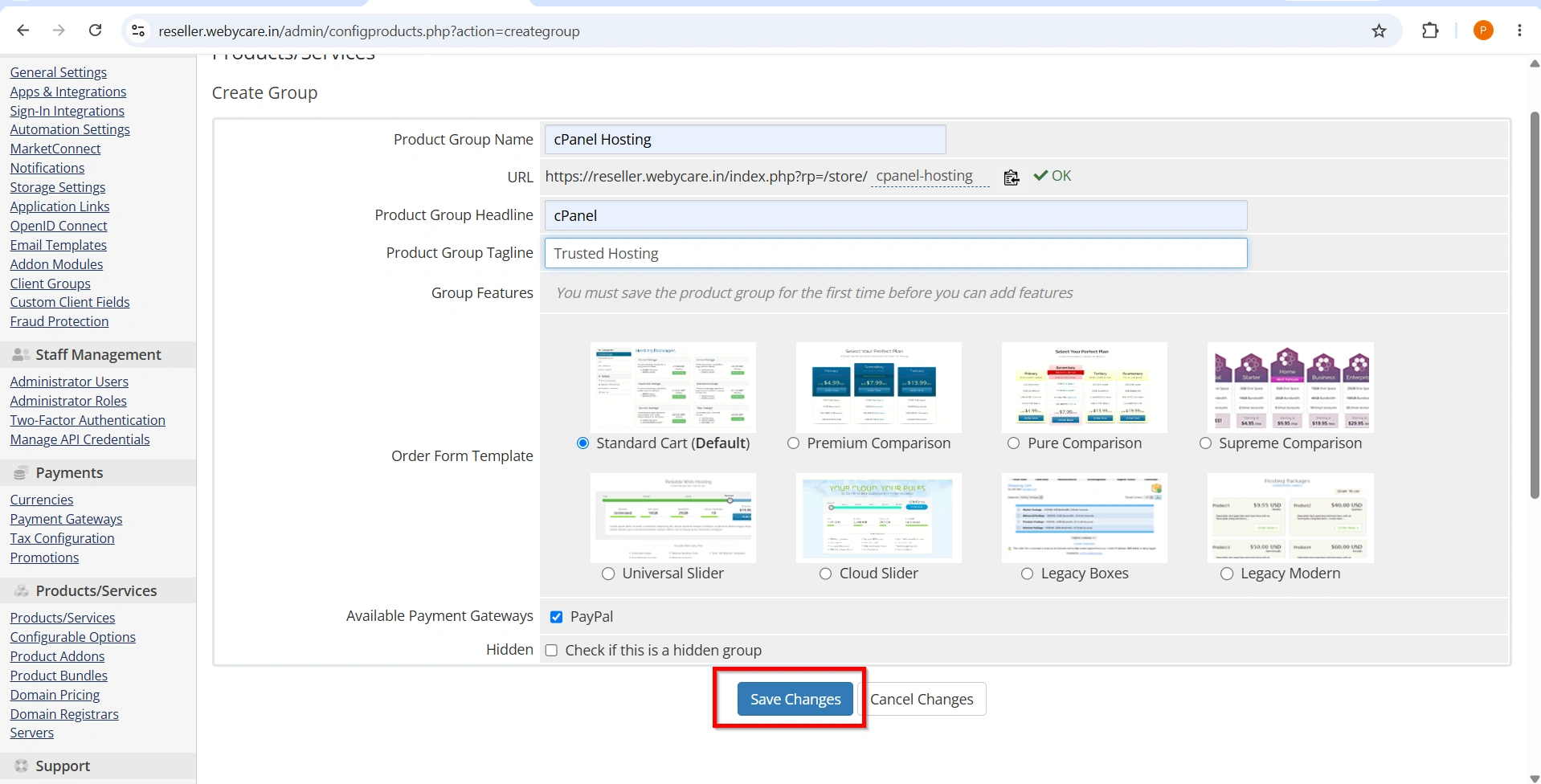
Task: Click Legacy Boxes template thumbnail
Action: pyautogui.click(x=1085, y=518)
